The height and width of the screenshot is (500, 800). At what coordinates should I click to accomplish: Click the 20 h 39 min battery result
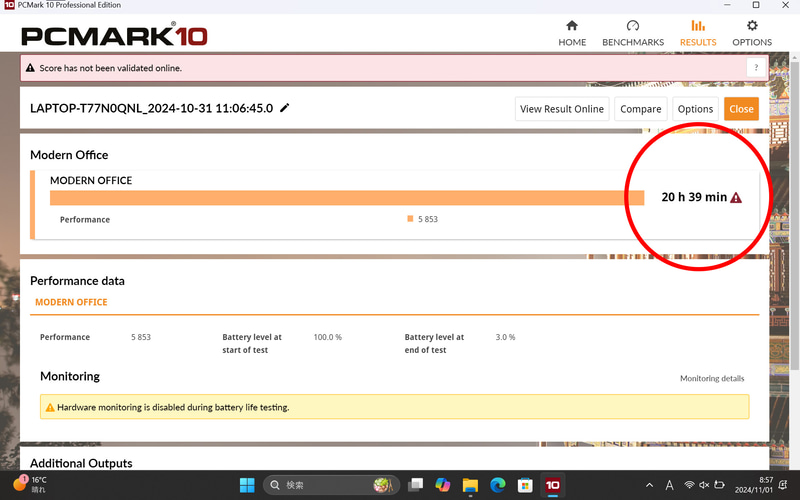click(694, 197)
